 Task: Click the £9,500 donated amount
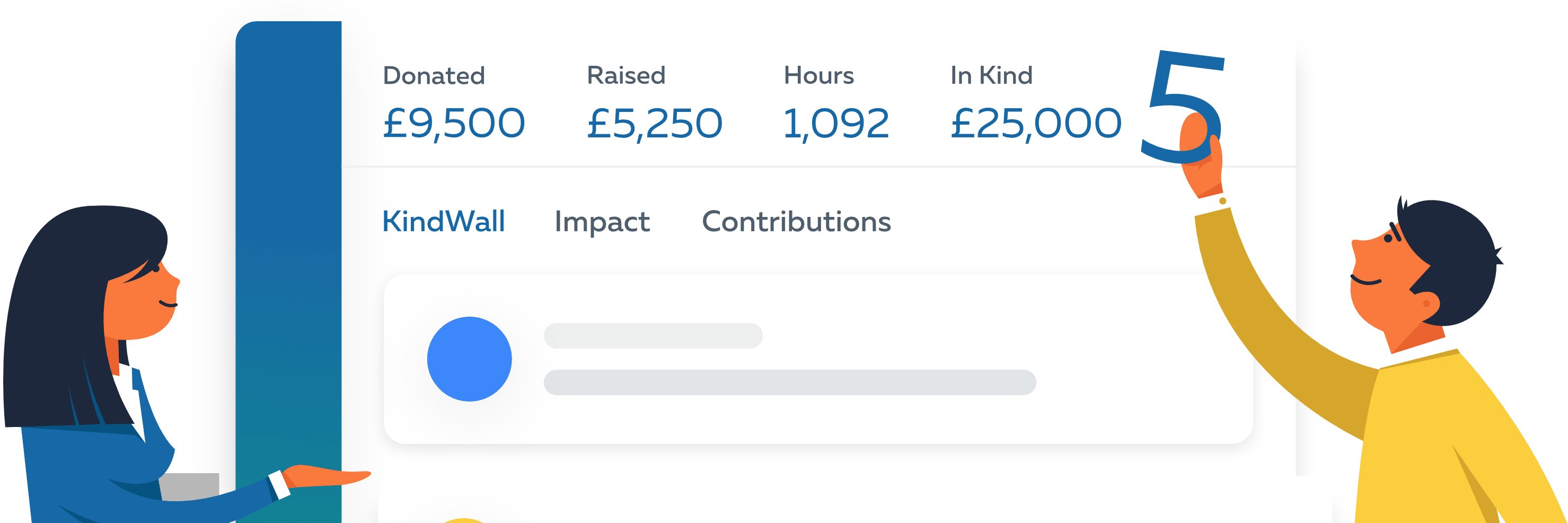453,124
